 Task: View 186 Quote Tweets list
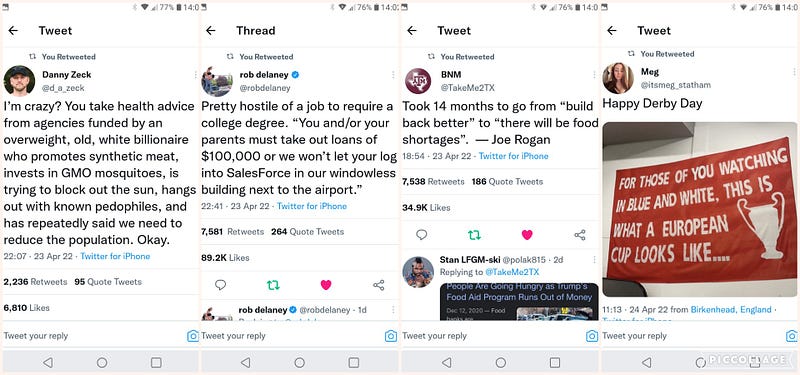(x=507, y=182)
